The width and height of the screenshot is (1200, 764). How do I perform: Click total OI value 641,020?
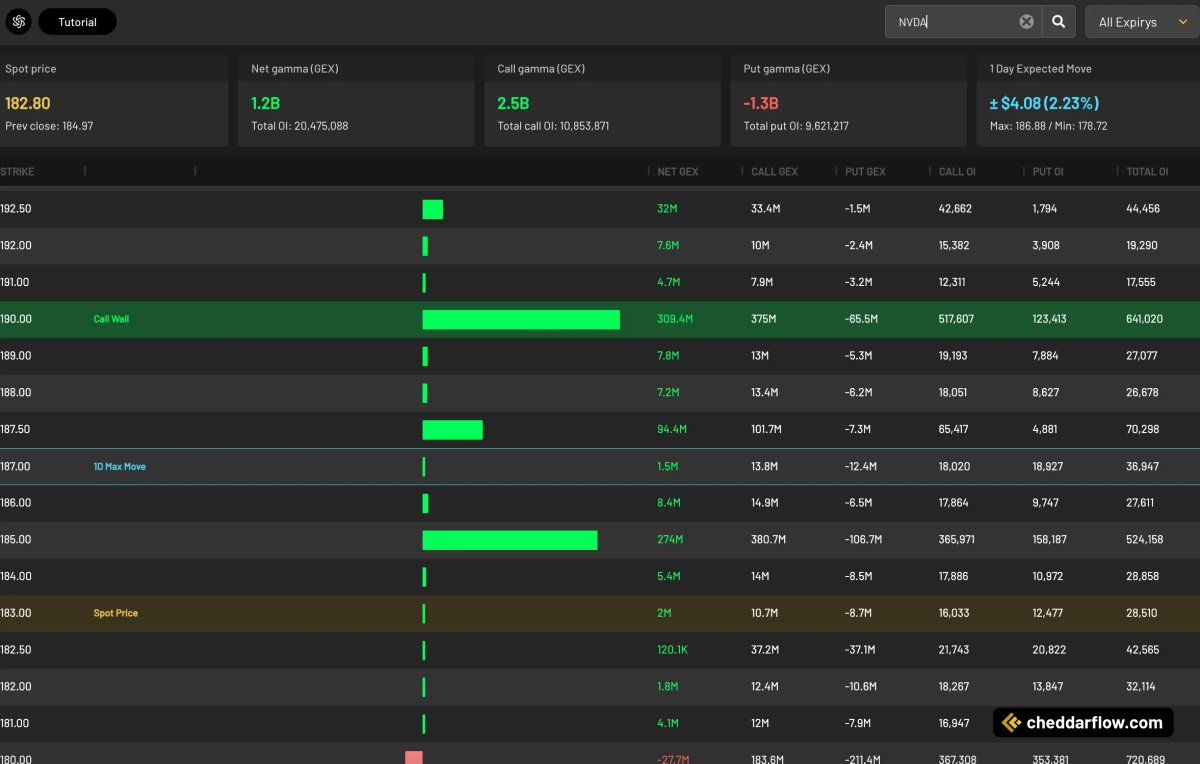click(1144, 319)
